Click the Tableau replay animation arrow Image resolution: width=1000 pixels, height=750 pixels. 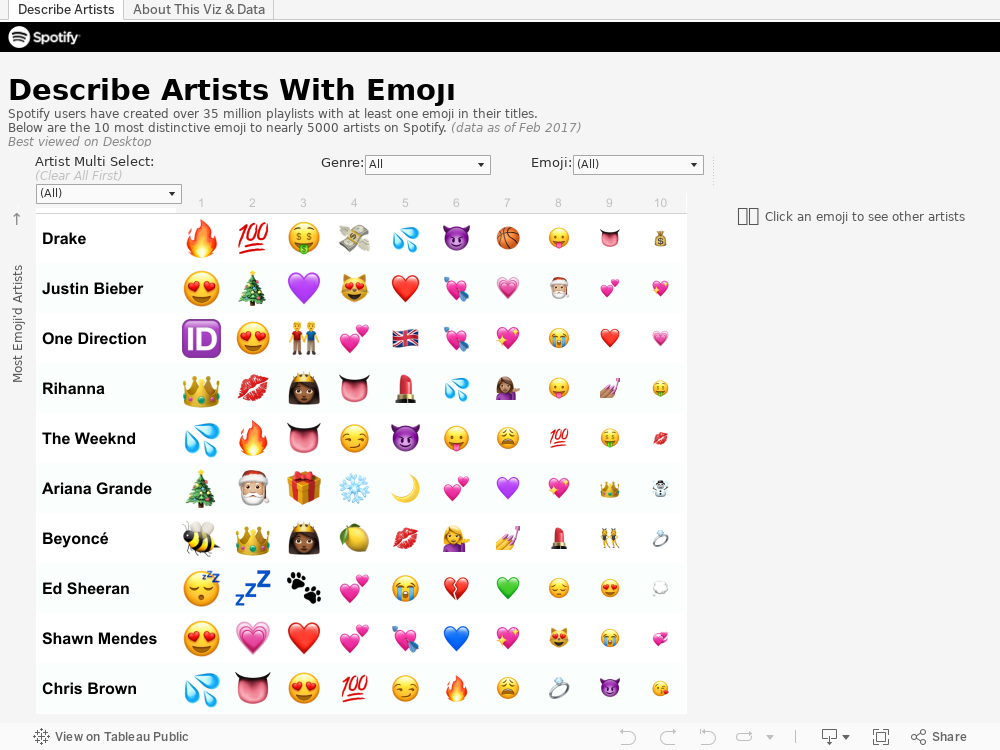[744, 737]
